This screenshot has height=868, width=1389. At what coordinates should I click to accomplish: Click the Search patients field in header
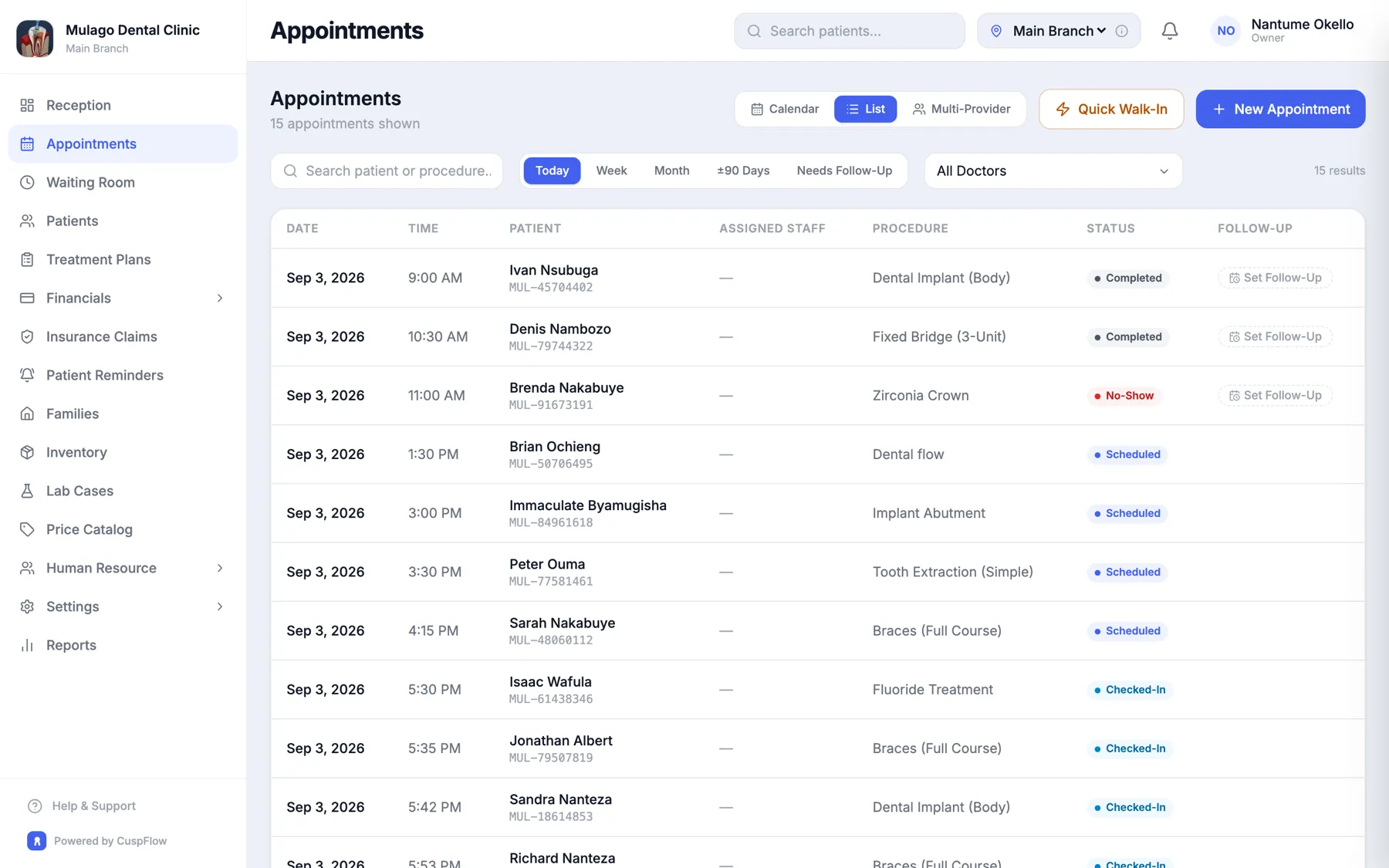[849, 31]
